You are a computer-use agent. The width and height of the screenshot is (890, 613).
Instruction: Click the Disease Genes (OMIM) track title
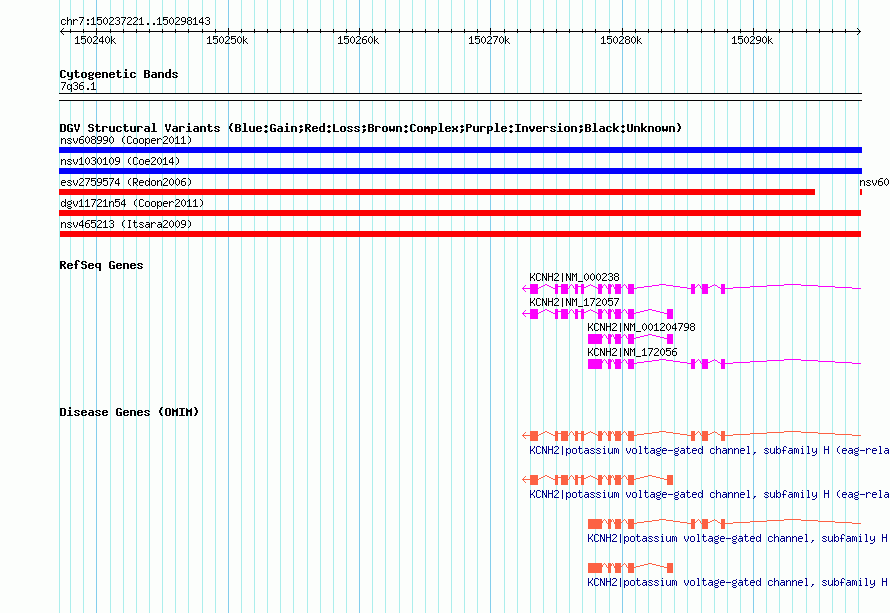point(129,412)
